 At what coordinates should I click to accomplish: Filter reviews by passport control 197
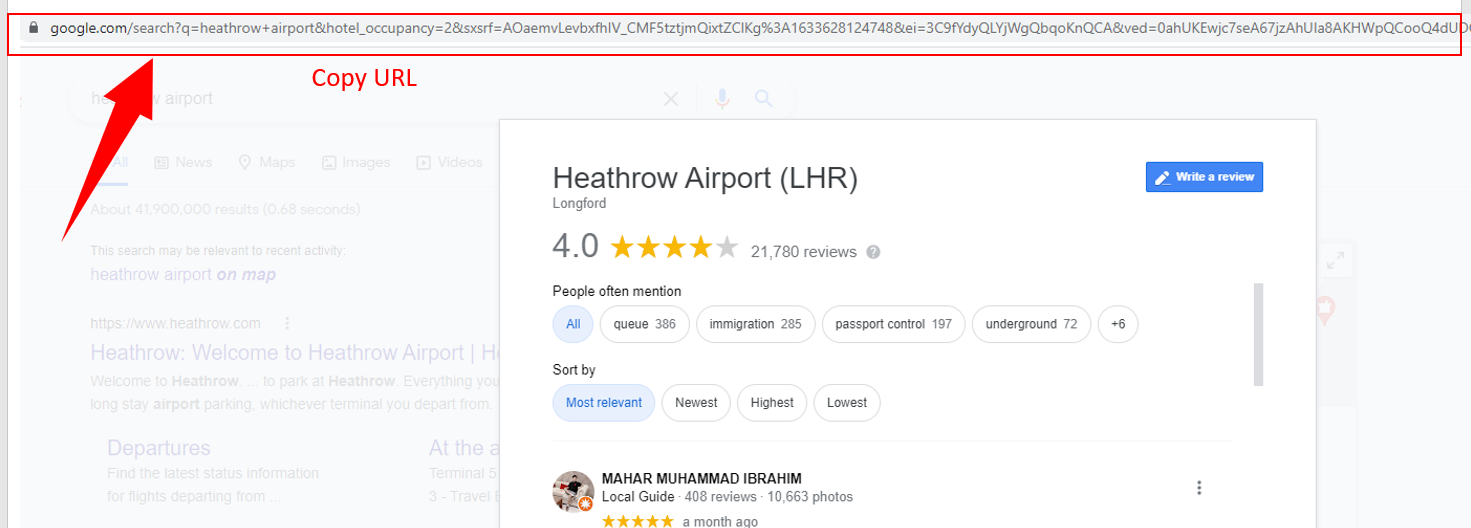pyautogui.click(x=894, y=324)
